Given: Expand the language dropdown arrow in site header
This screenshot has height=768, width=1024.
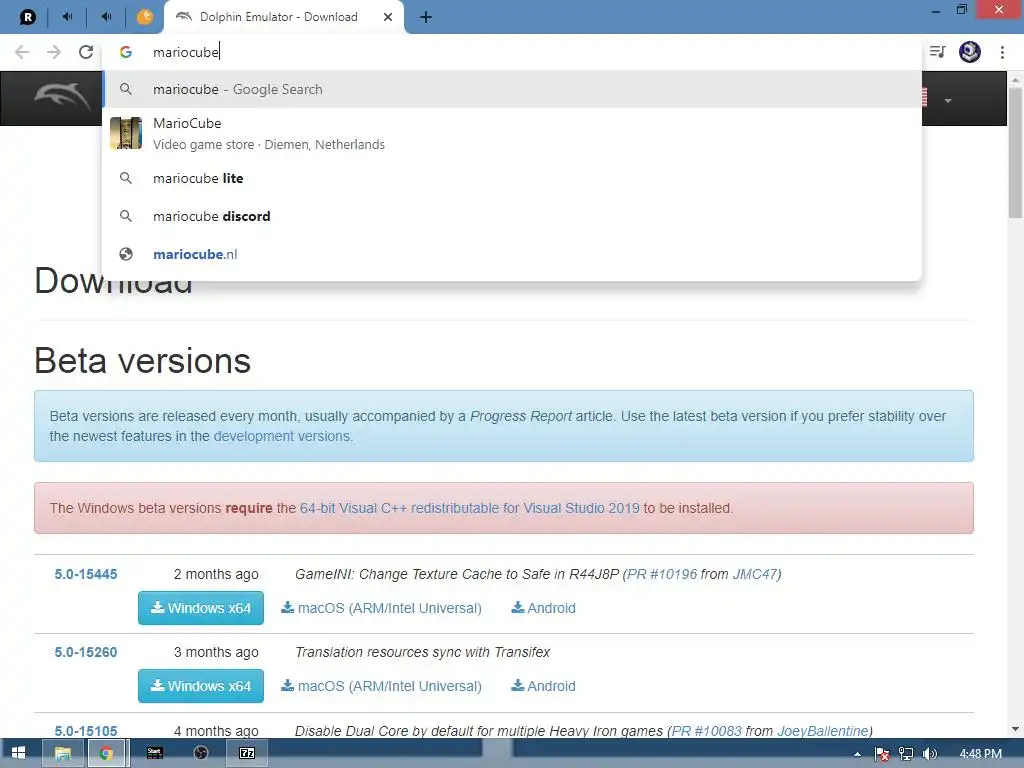Looking at the screenshot, I should click(x=948, y=101).
